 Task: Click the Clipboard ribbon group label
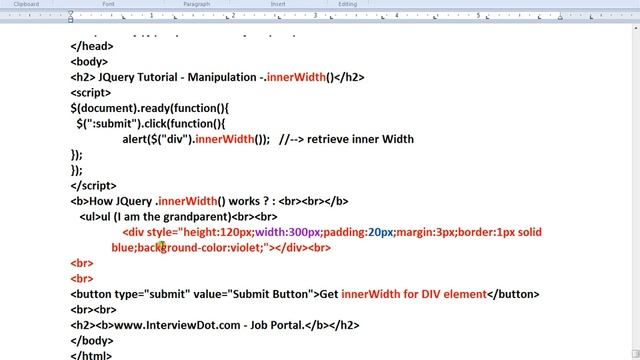click(x=27, y=4)
